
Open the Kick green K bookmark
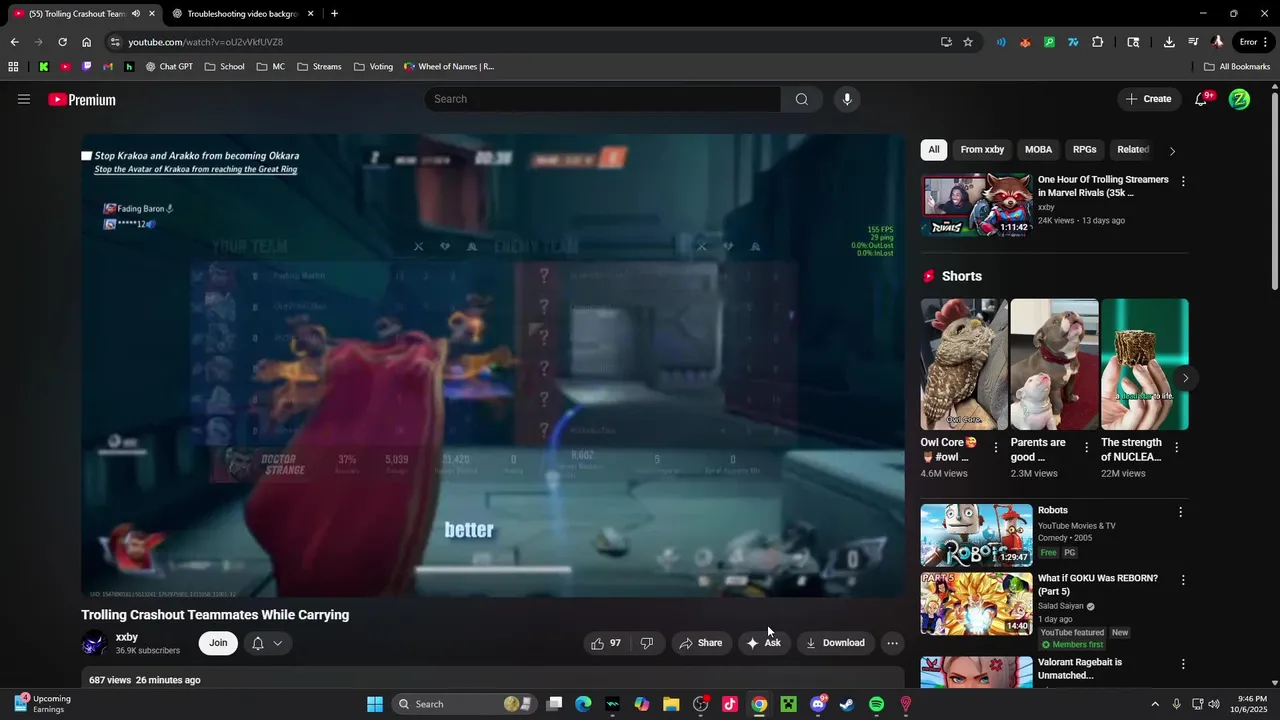pos(44,67)
